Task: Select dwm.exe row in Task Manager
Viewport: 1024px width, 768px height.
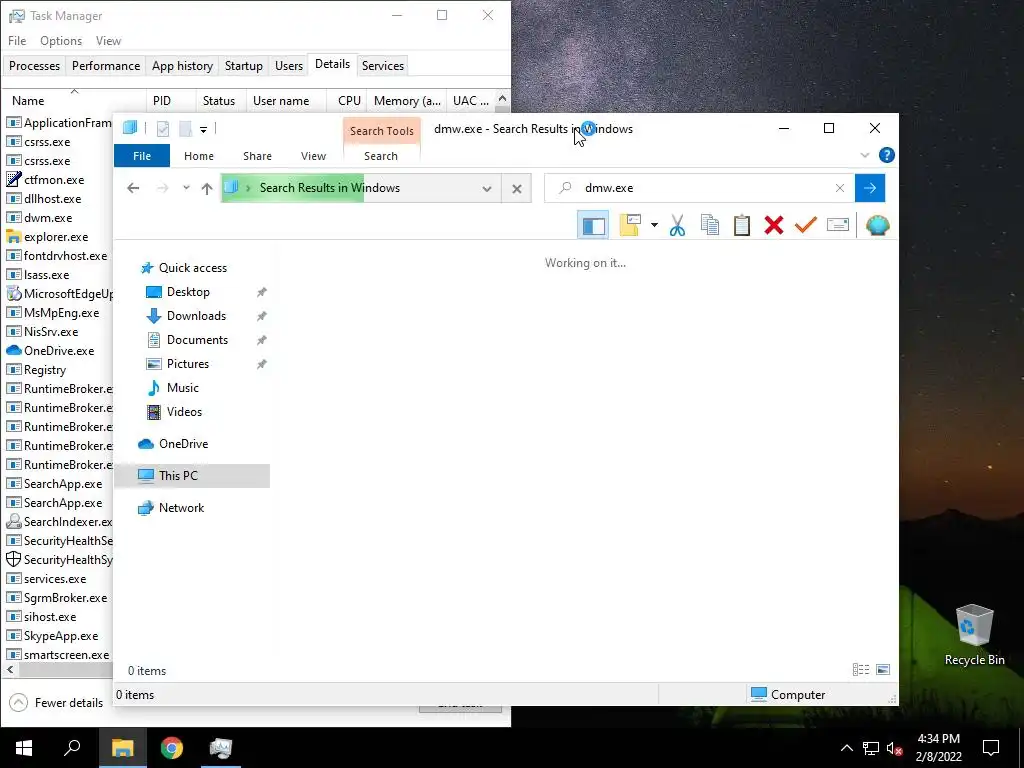Action: 58,218
